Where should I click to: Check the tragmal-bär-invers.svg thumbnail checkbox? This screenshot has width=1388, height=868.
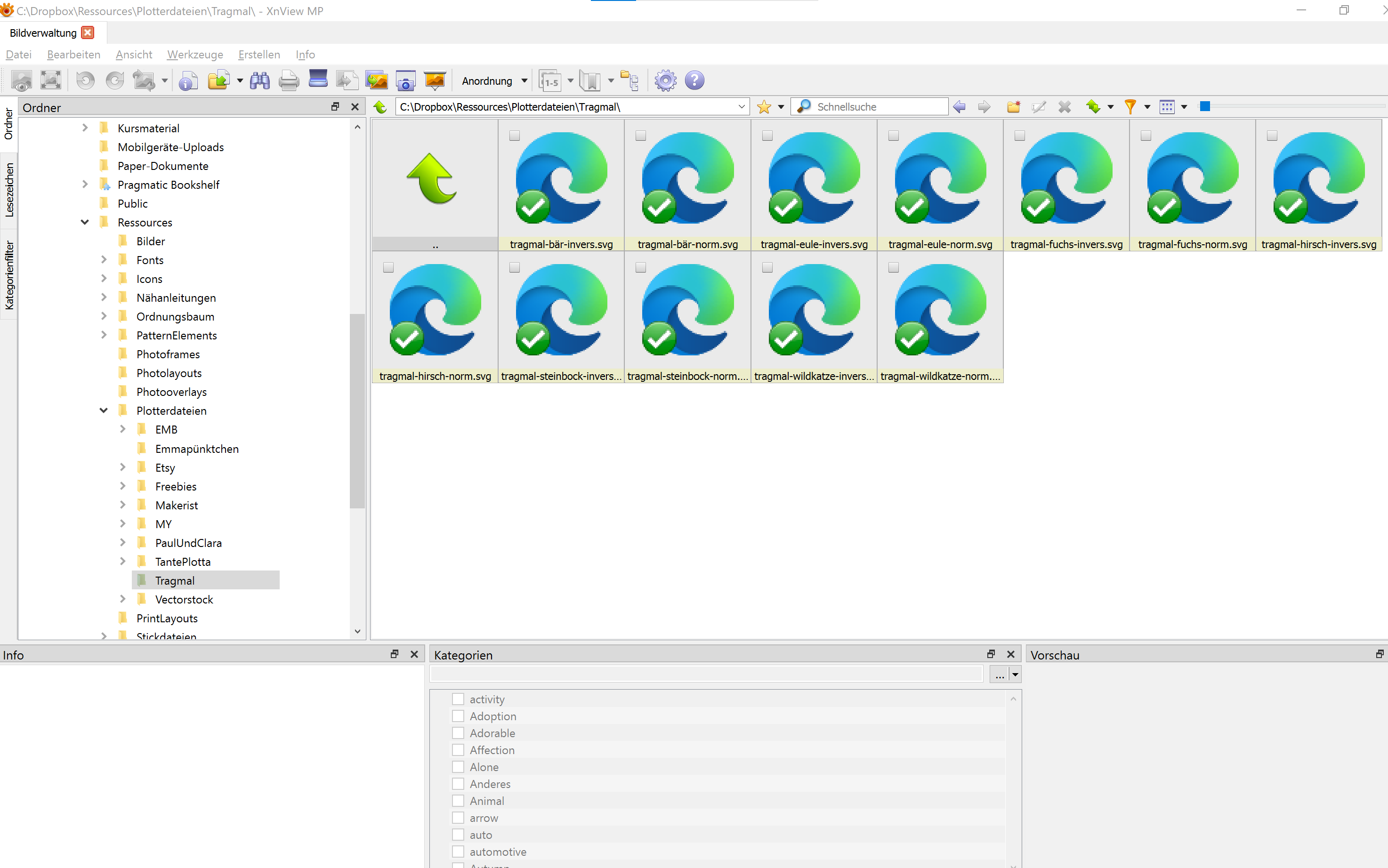point(514,136)
